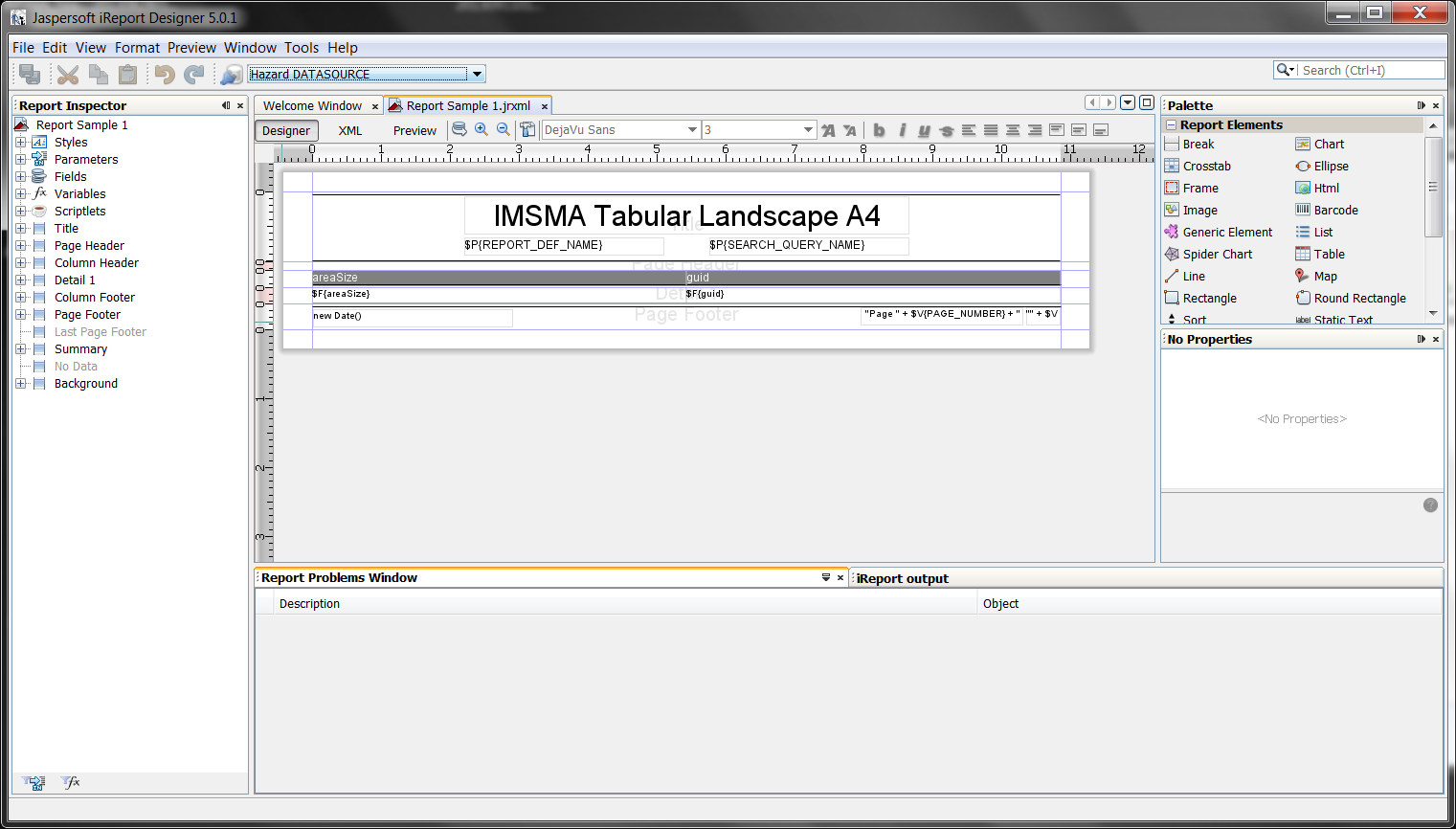Switch to the XML view

pyautogui.click(x=350, y=131)
